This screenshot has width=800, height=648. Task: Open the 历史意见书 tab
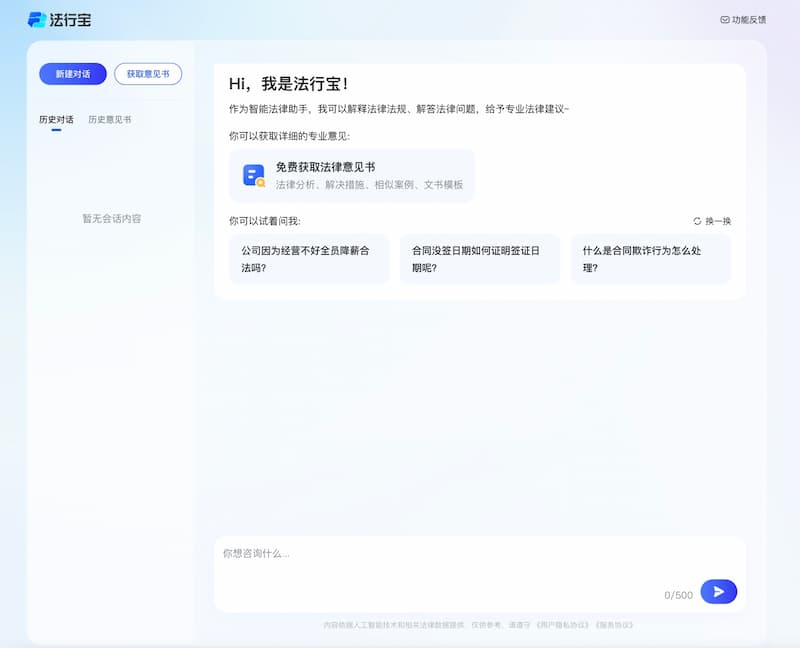coord(109,120)
